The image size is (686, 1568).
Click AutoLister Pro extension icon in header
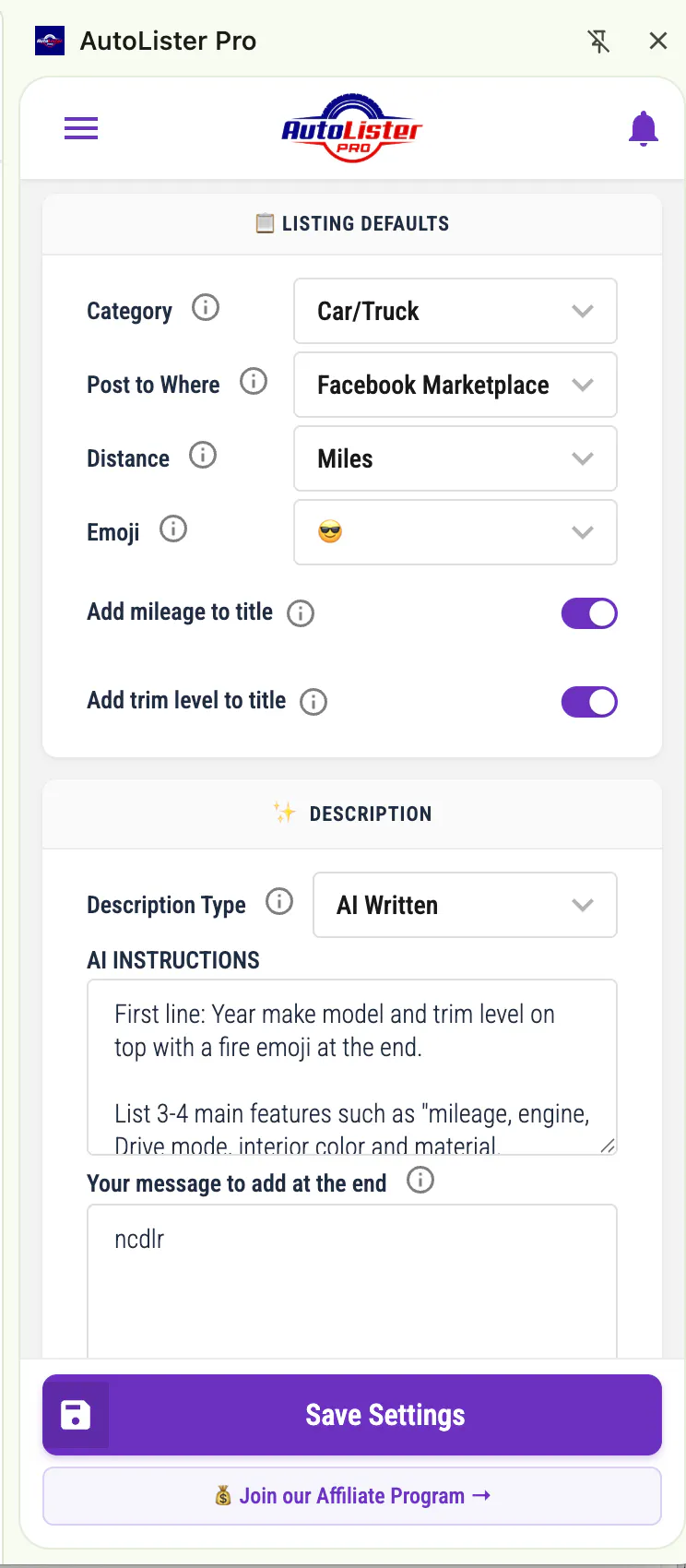pos(50,41)
